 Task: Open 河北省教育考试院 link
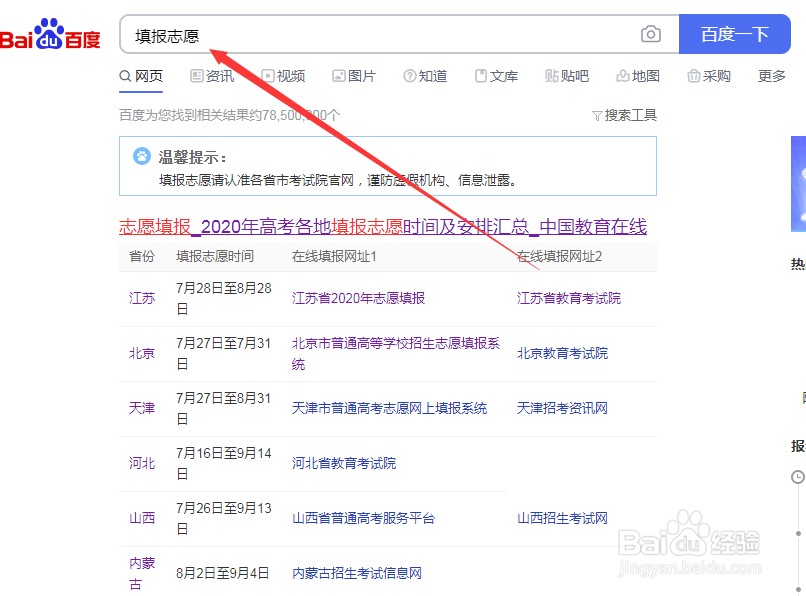pyautogui.click(x=344, y=463)
